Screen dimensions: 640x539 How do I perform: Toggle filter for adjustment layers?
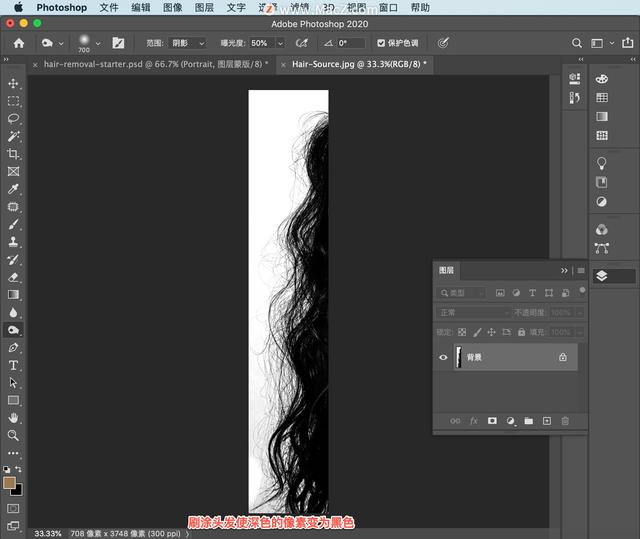(516, 293)
